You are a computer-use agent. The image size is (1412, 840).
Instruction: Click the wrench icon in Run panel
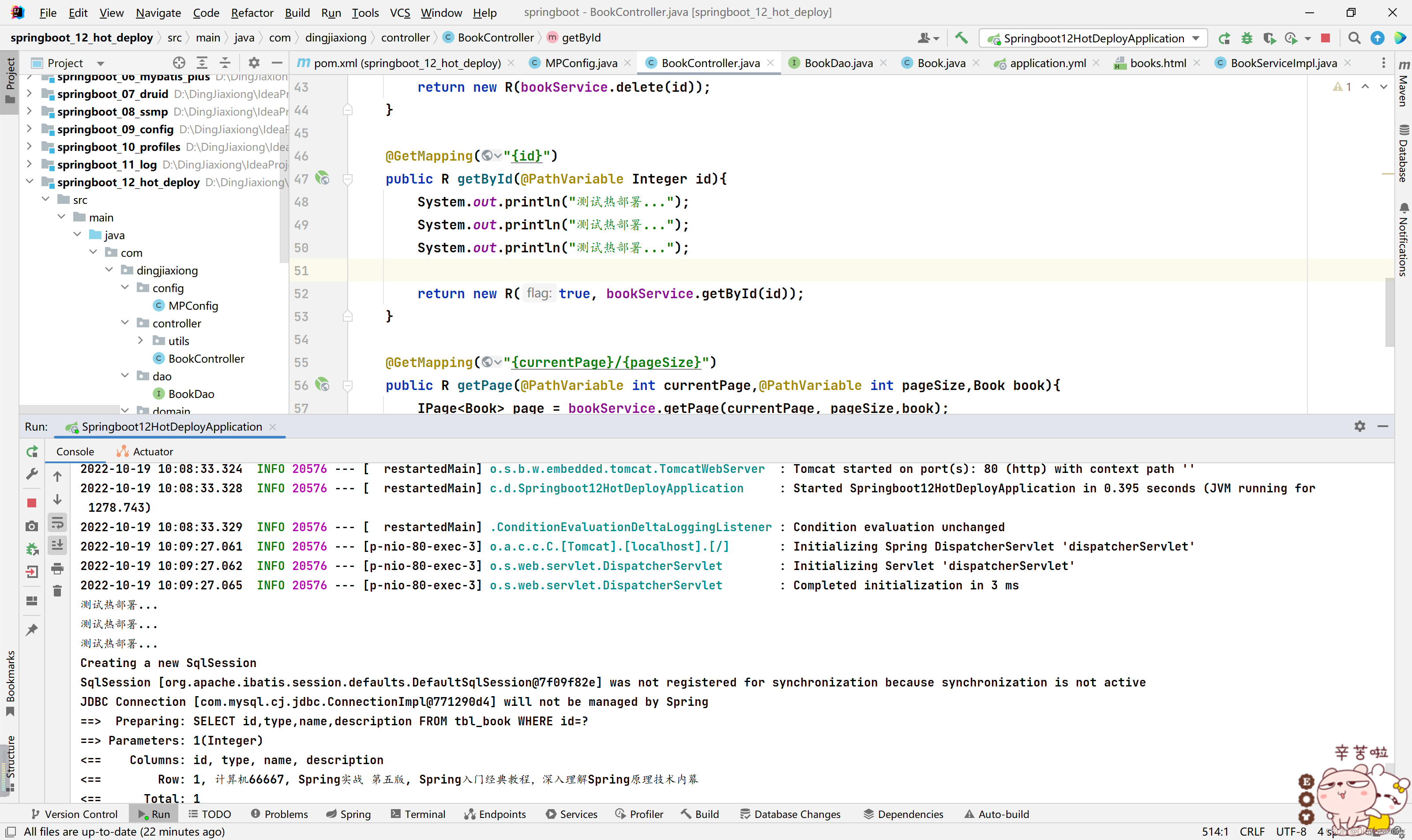click(x=32, y=474)
